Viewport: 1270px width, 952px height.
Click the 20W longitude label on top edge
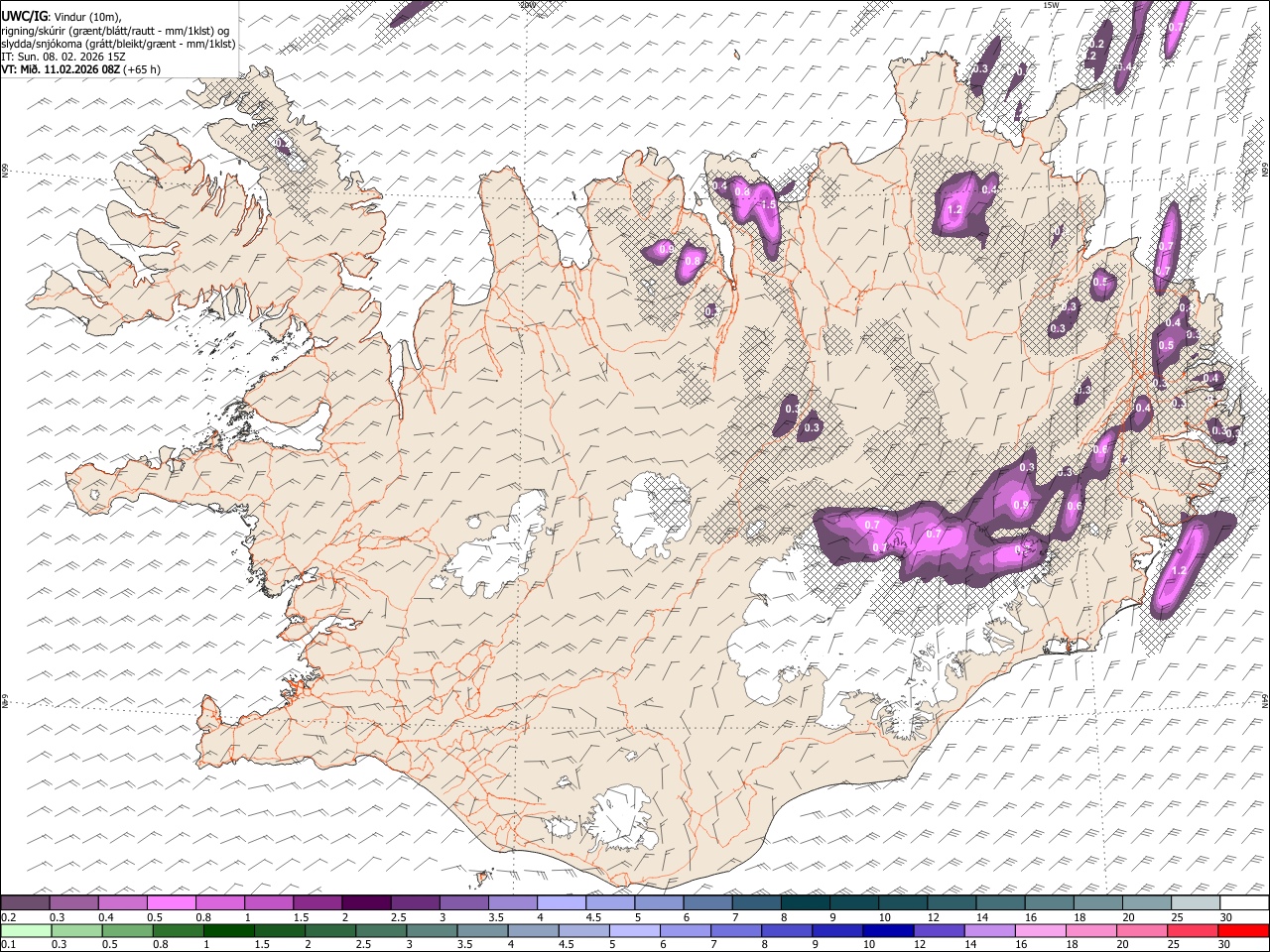point(528,5)
